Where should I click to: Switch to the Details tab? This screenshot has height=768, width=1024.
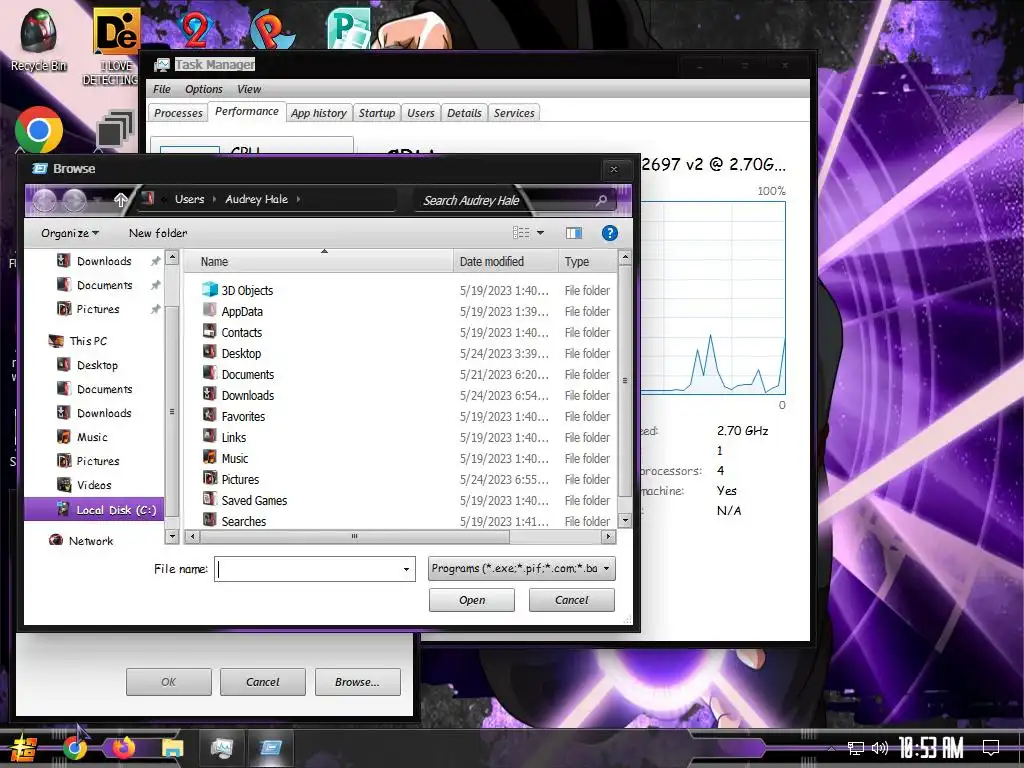coord(464,113)
